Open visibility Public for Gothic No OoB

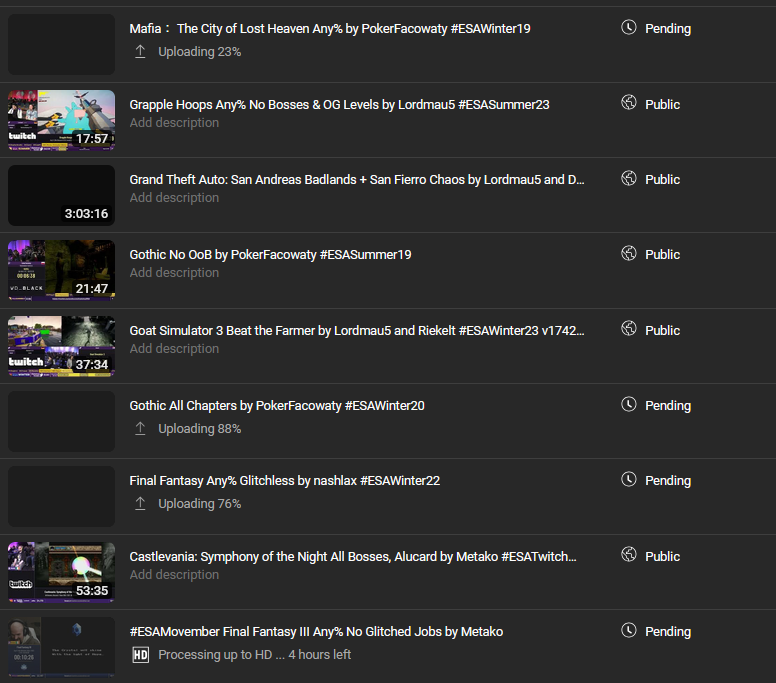[x=662, y=255]
